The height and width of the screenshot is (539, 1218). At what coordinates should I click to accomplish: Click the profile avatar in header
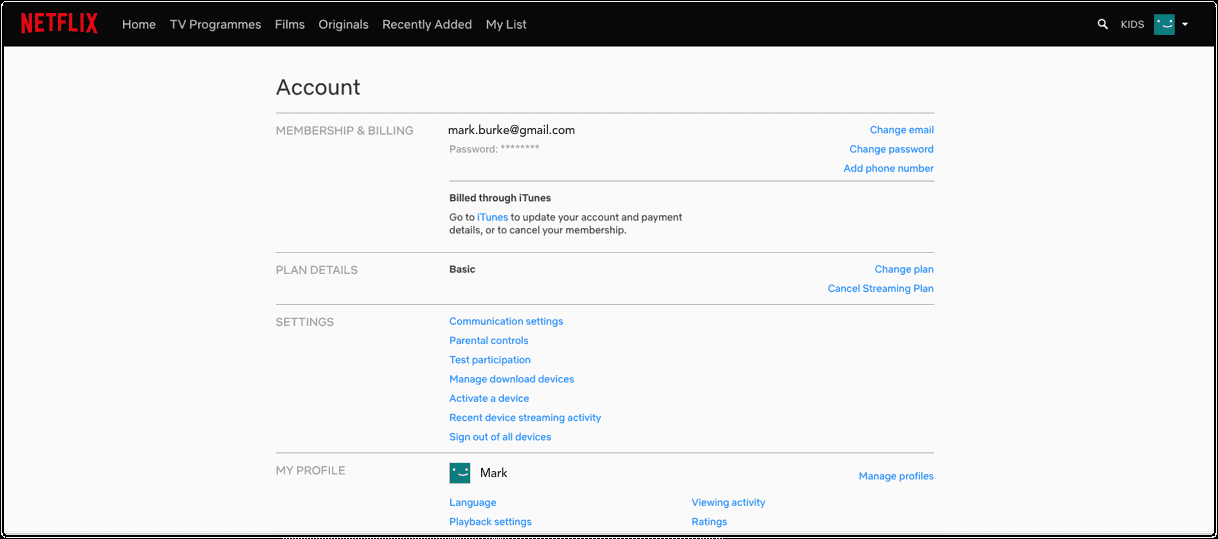[1164, 24]
